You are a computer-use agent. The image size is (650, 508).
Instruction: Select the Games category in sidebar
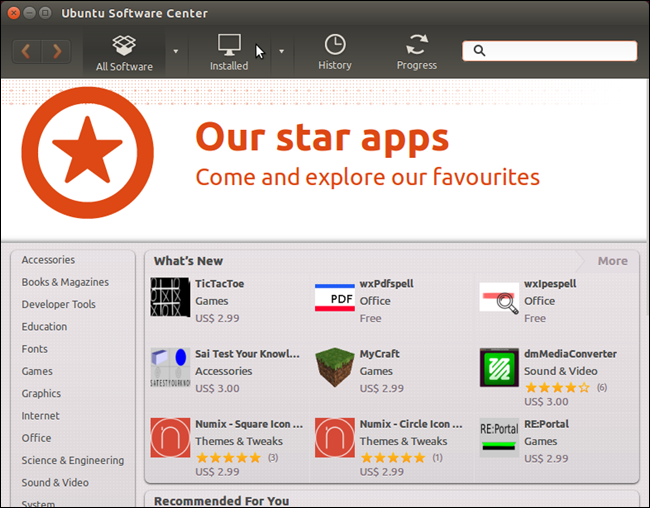tap(37, 371)
